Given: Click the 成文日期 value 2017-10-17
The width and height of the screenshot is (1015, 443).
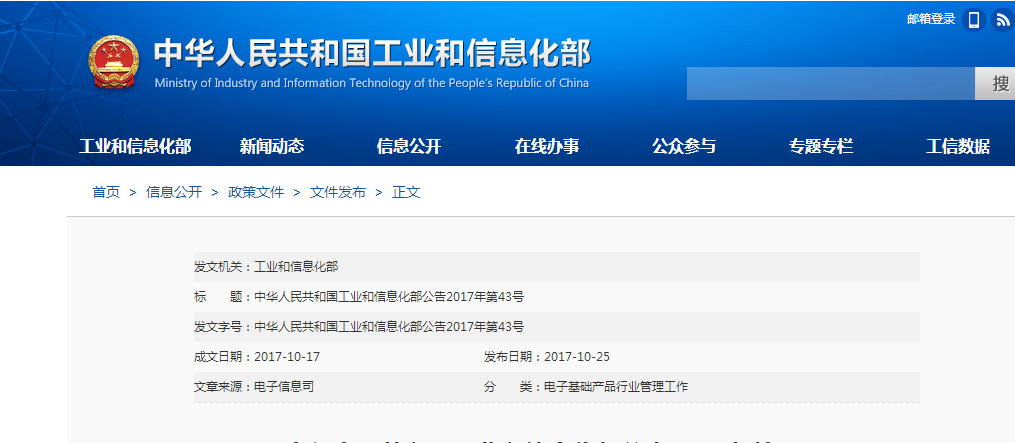Looking at the screenshot, I should (x=287, y=357).
